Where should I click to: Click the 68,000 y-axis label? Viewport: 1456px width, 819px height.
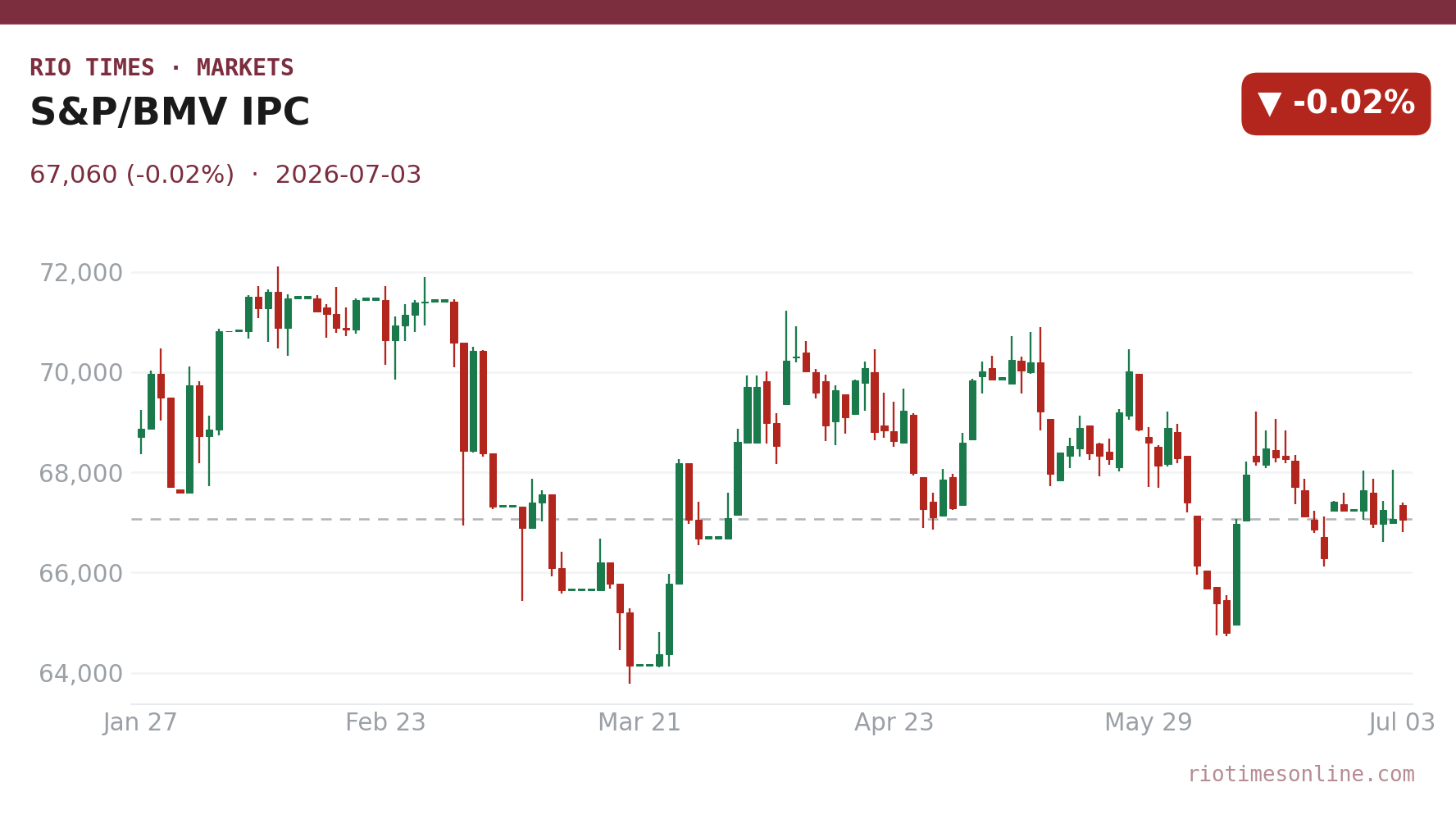81,474
